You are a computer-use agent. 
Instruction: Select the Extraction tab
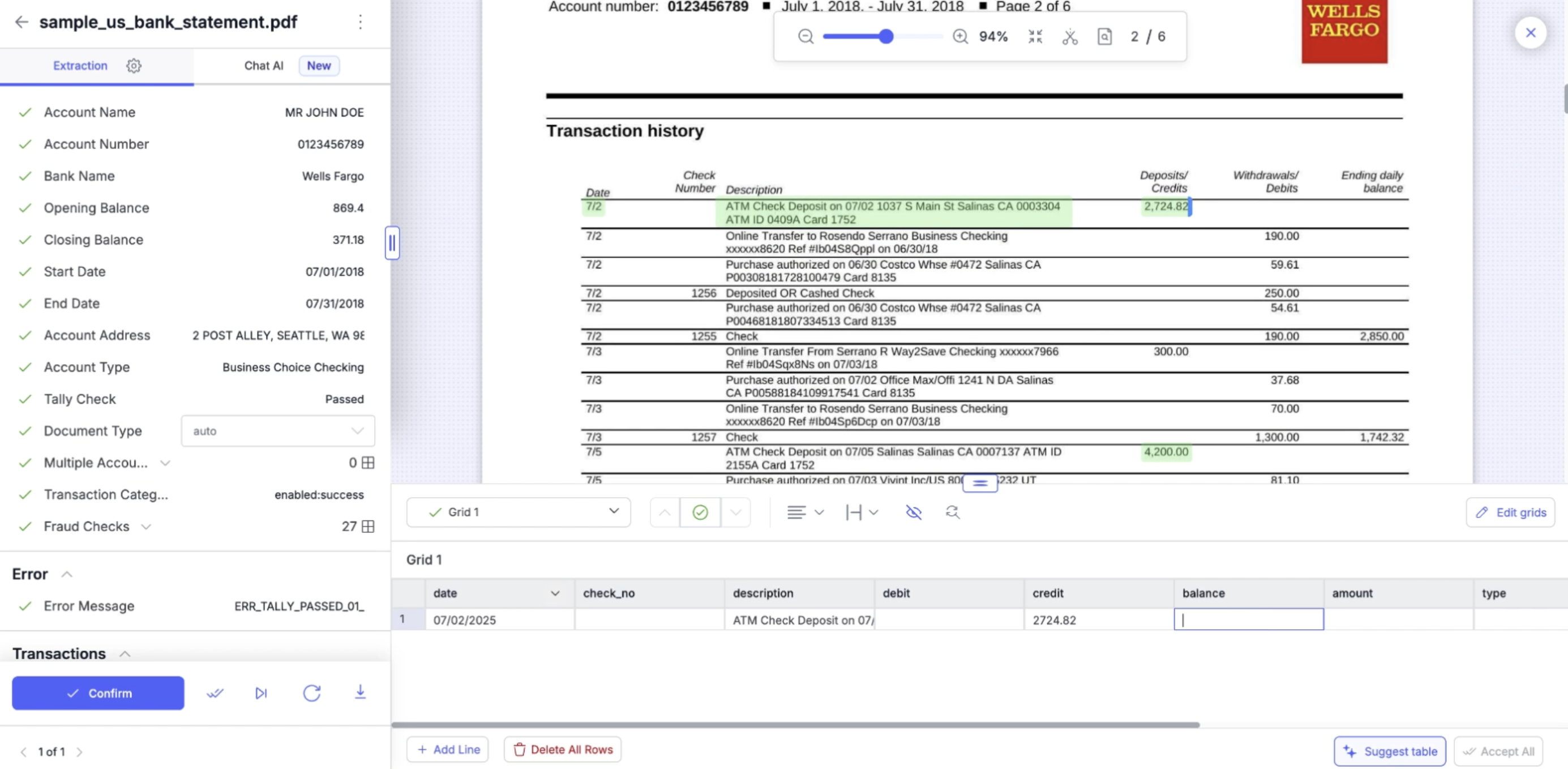80,66
